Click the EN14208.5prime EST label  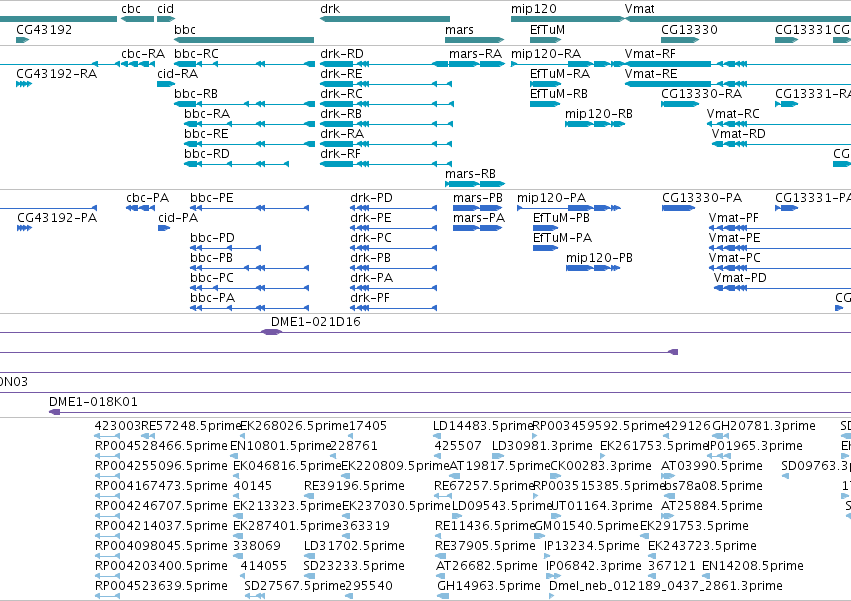752,566
